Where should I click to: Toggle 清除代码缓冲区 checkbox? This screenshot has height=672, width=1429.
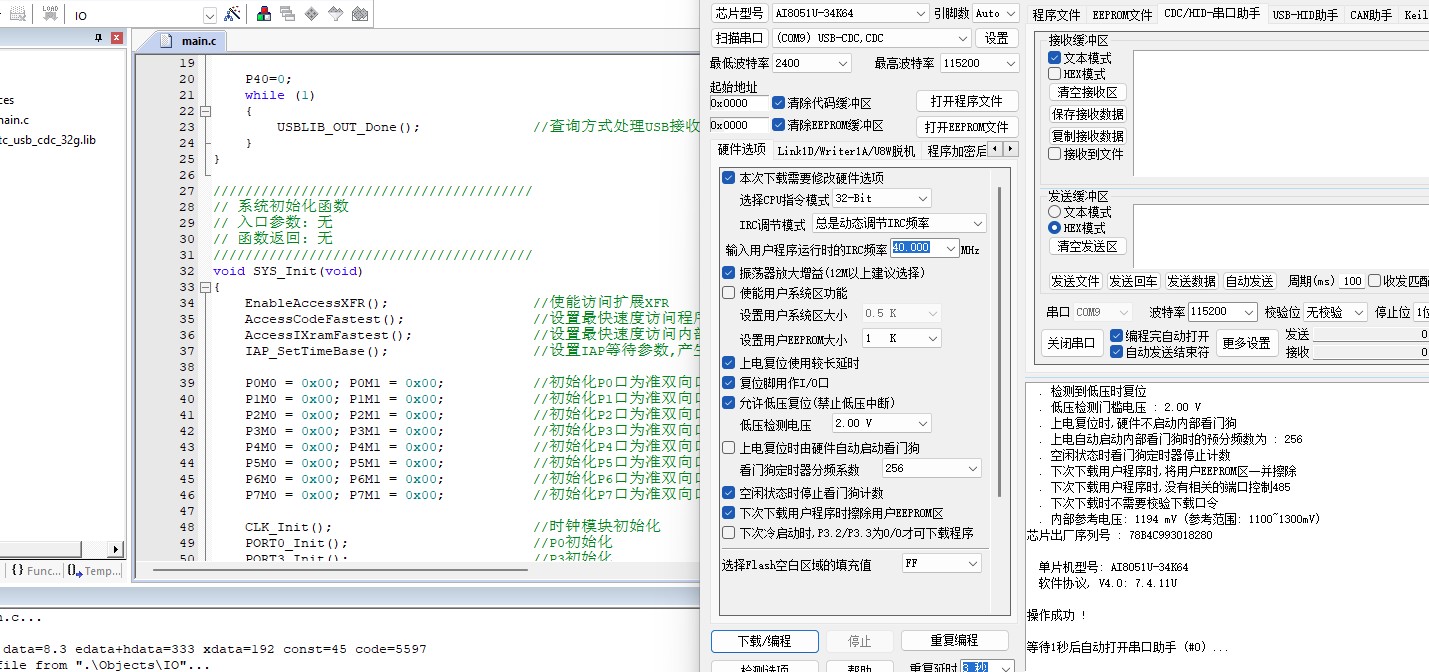pyautogui.click(x=778, y=103)
